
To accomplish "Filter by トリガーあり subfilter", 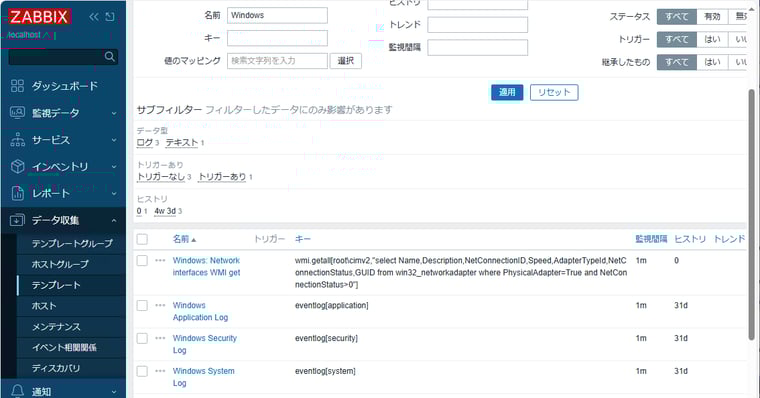I will point(222,177).
